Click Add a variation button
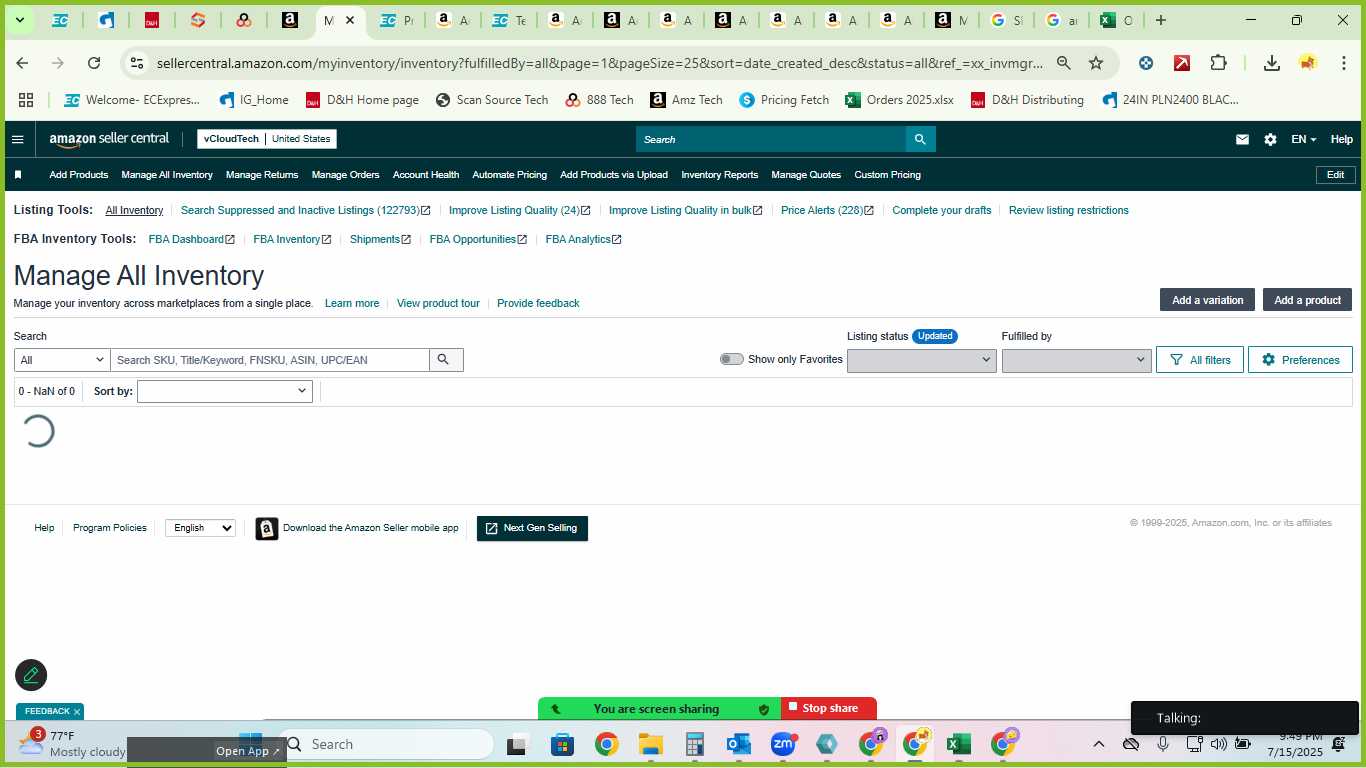The width and height of the screenshot is (1366, 768). [x=1207, y=300]
